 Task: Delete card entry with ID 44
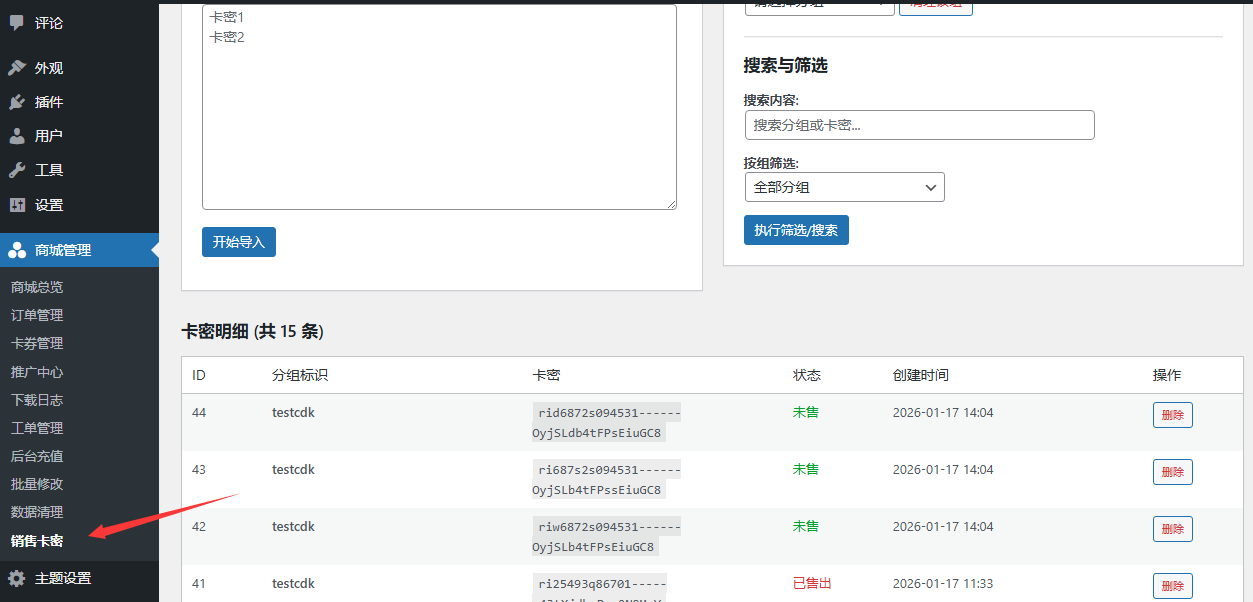point(1172,414)
